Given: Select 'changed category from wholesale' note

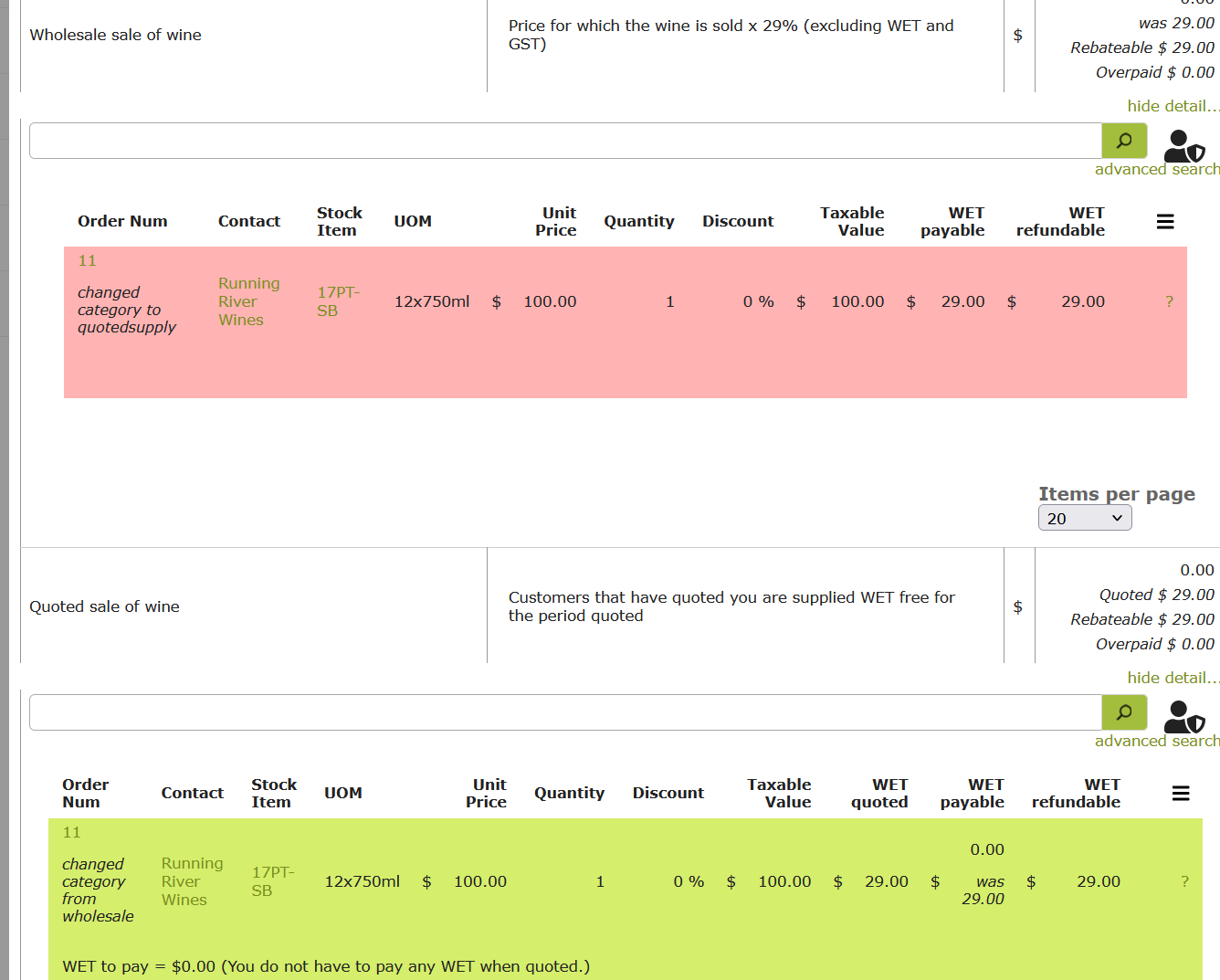Looking at the screenshot, I should click(98, 890).
